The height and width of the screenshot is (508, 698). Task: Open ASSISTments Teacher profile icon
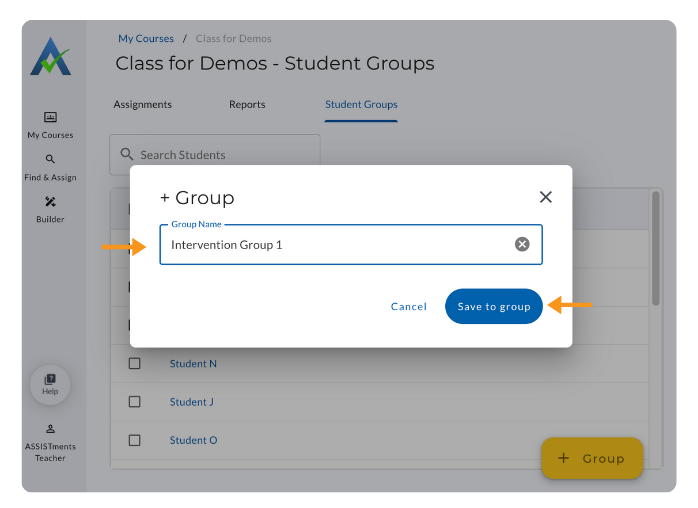[x=50, y=429]
